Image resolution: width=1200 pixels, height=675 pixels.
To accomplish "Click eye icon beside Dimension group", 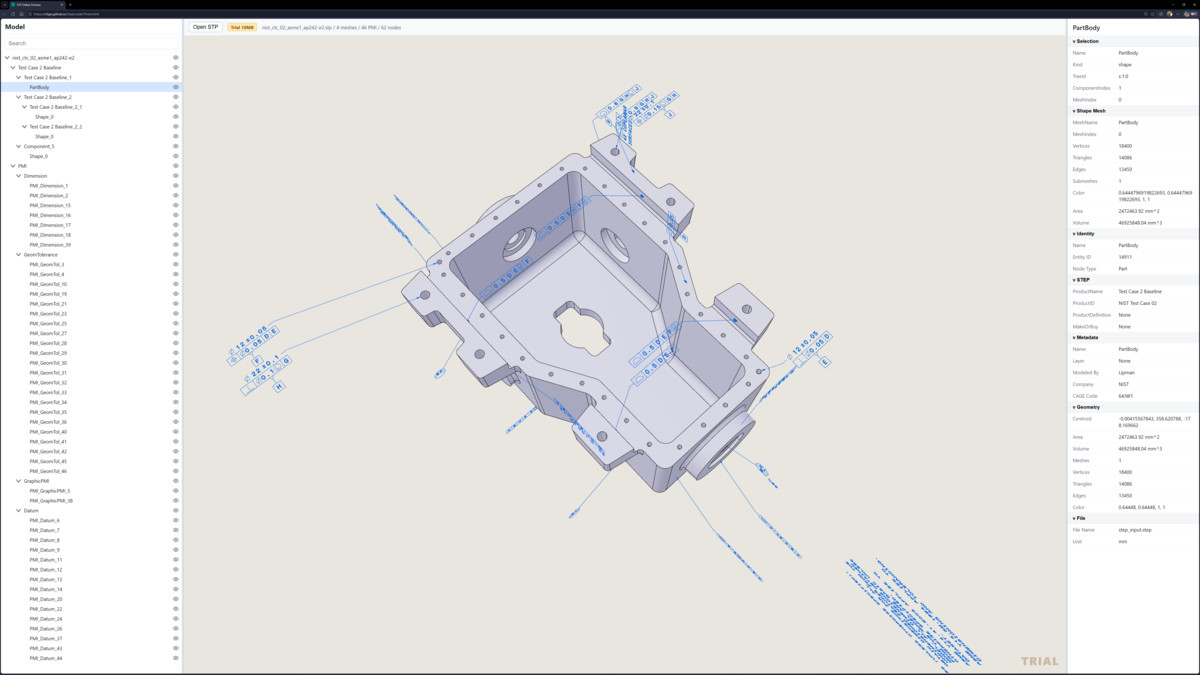I will (176, 176).
